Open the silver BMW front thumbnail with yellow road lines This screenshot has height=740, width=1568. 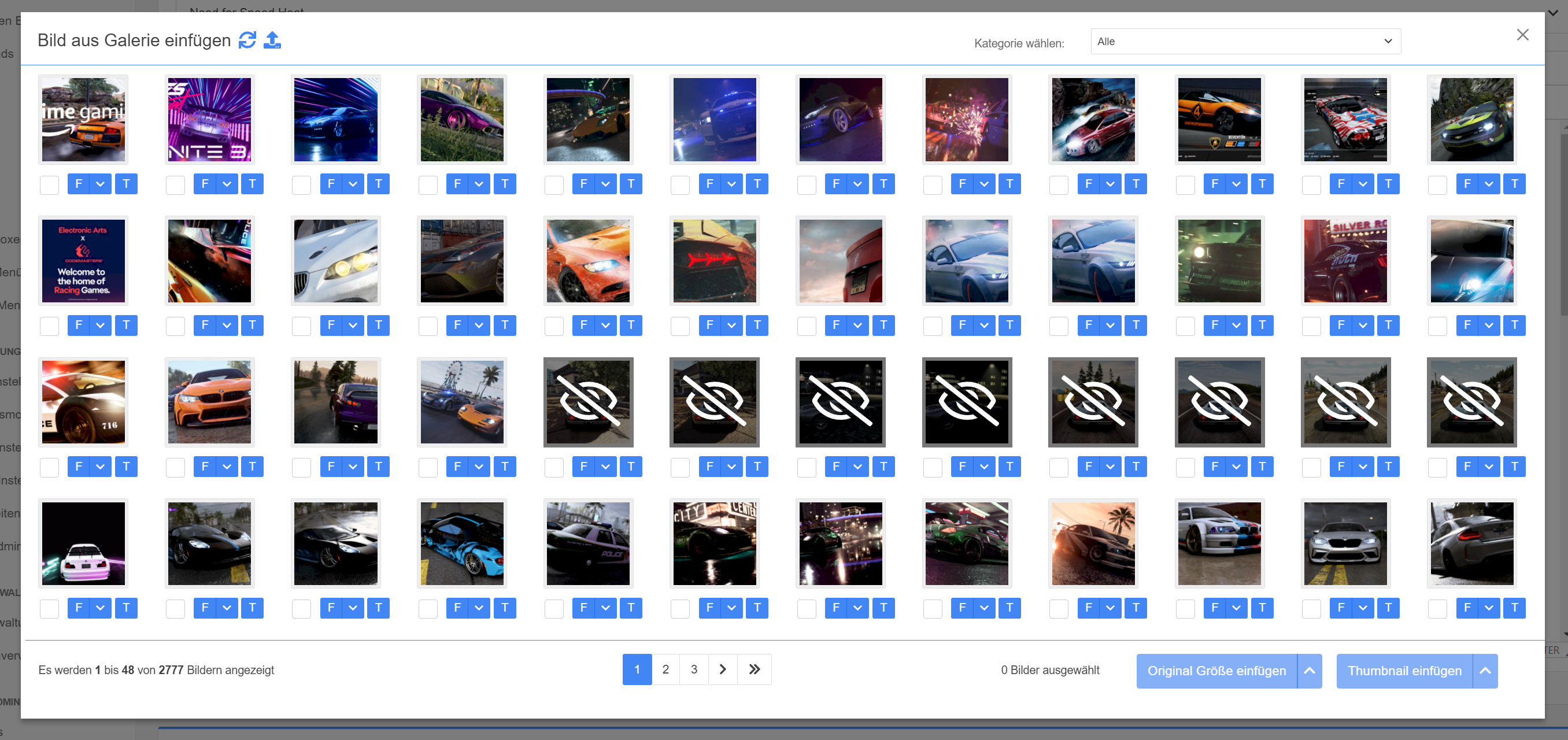(1345, 543)
